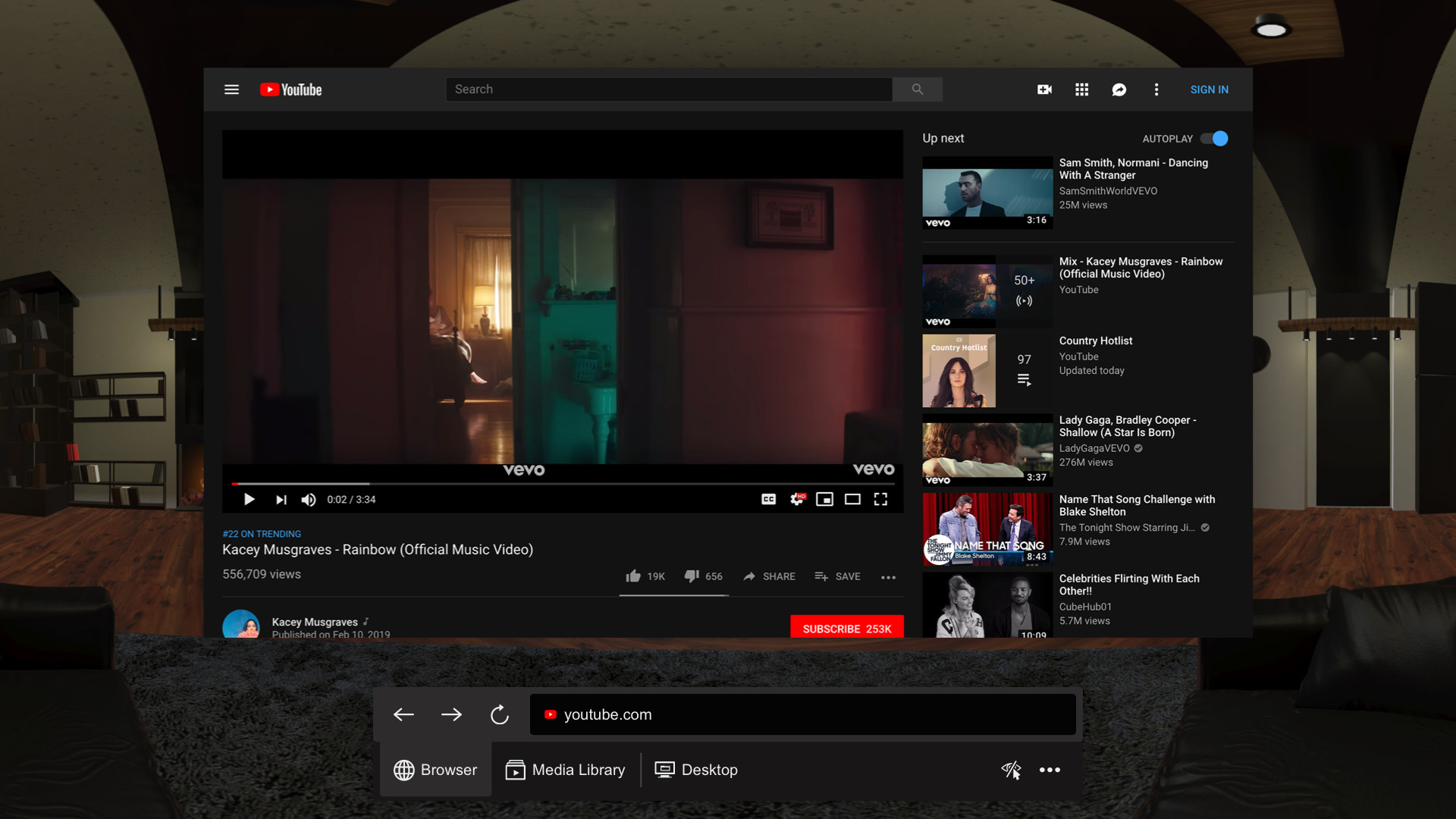The width and height of the screenshot is (1456, 819).
Task: Open the SamSmithWorldVEVO channel text
Action: (x=1108, y=191)
